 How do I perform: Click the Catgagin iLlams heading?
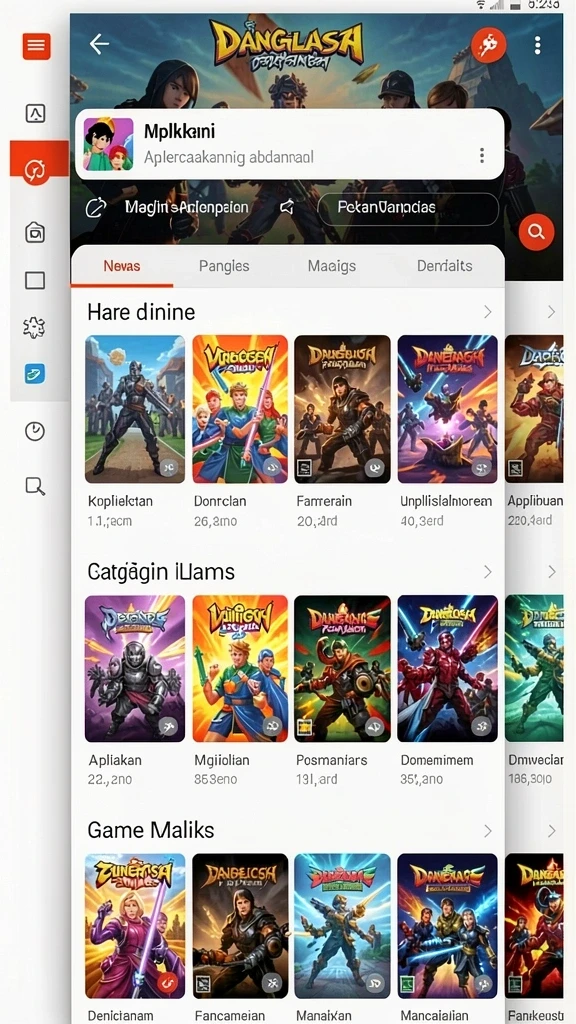161,572
